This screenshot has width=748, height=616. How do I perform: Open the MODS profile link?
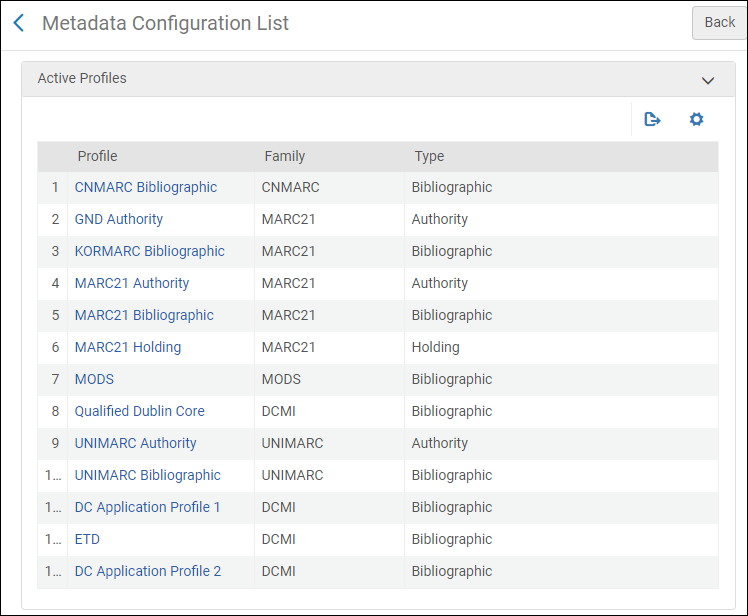(94, 379)
